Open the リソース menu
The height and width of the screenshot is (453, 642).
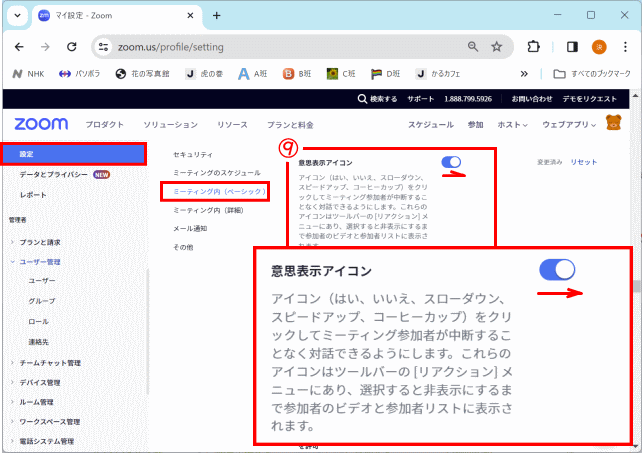233,125
